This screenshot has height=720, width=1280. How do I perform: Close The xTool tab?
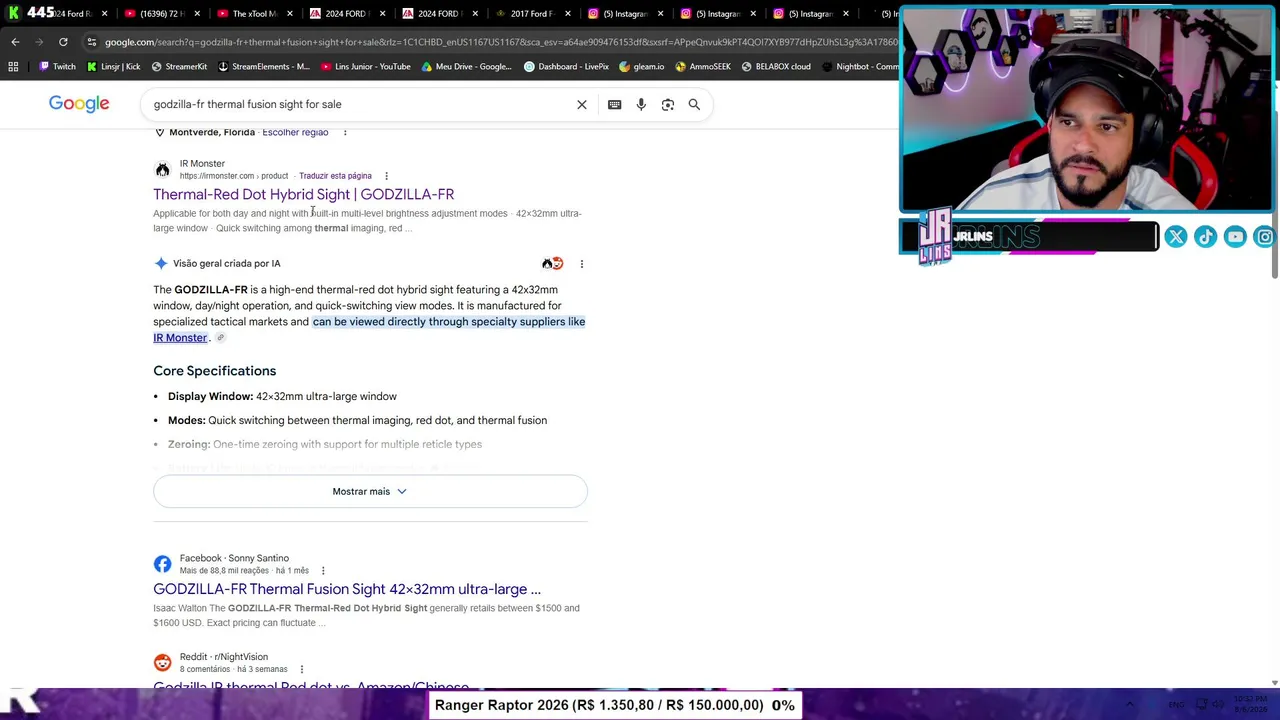click(289, 14)
